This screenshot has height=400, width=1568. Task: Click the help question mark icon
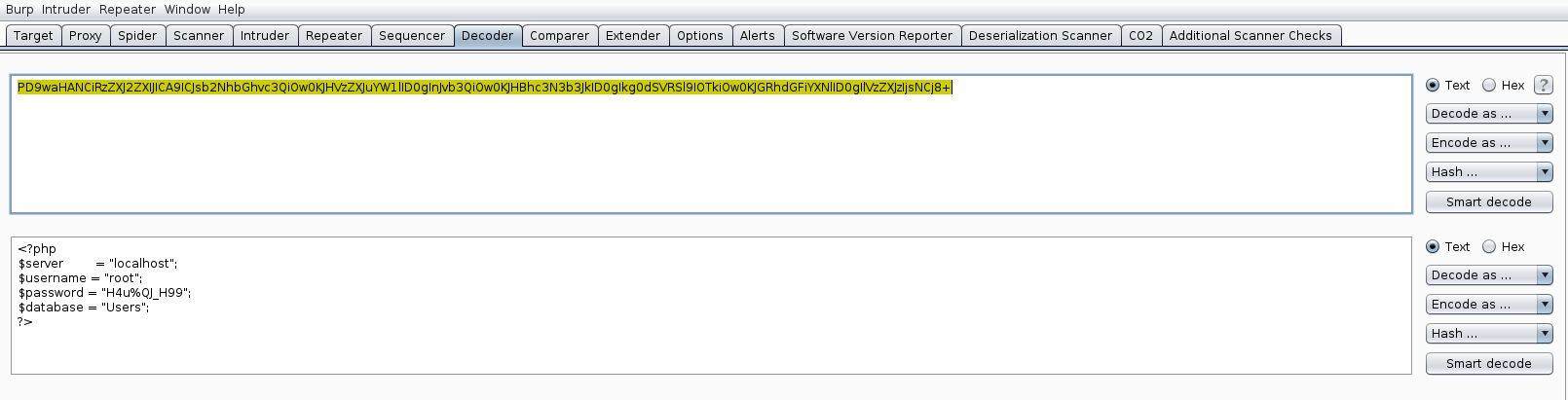[x=1543, y=86]
